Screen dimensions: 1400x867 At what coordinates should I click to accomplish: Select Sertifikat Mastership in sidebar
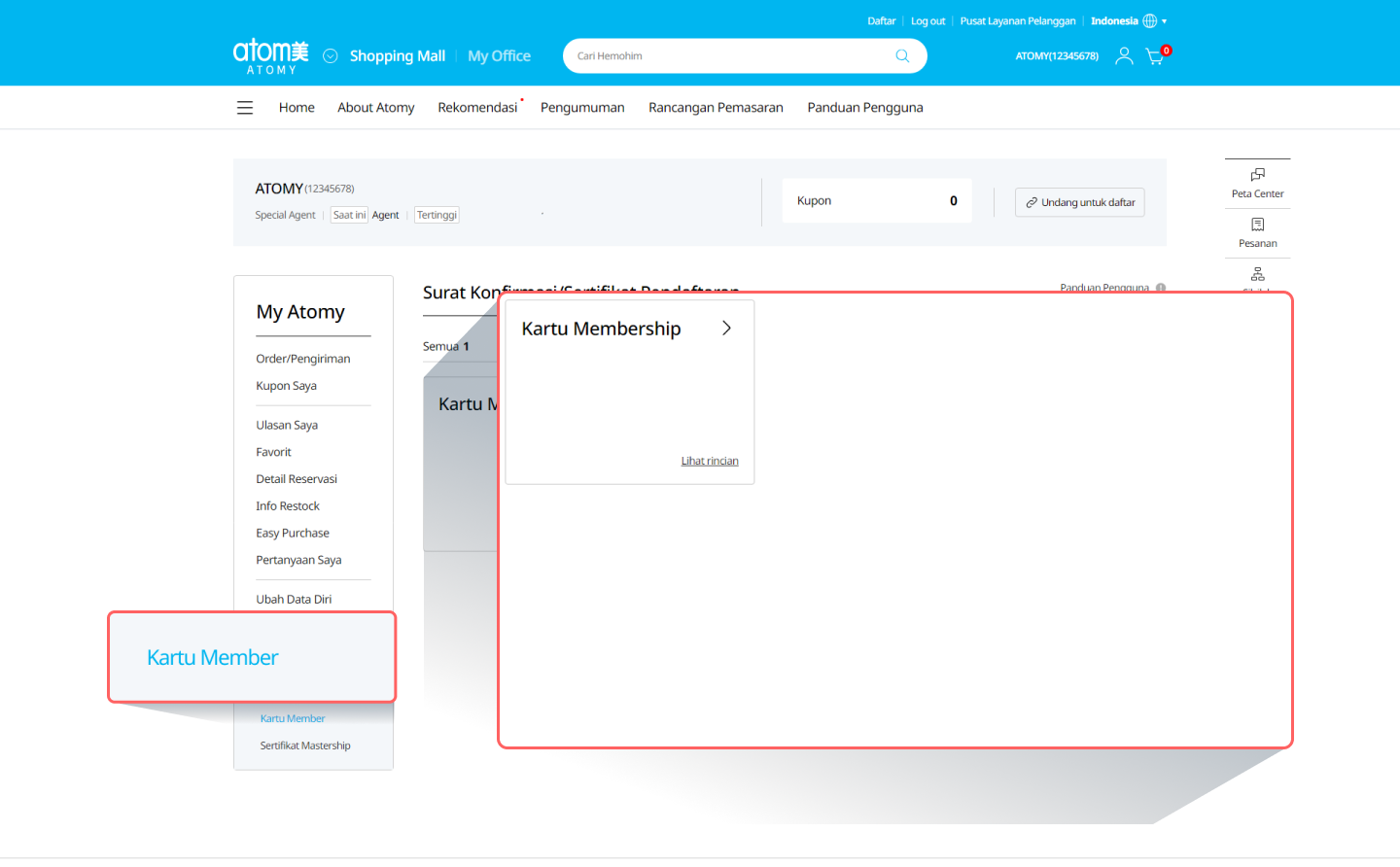[305, 746]
